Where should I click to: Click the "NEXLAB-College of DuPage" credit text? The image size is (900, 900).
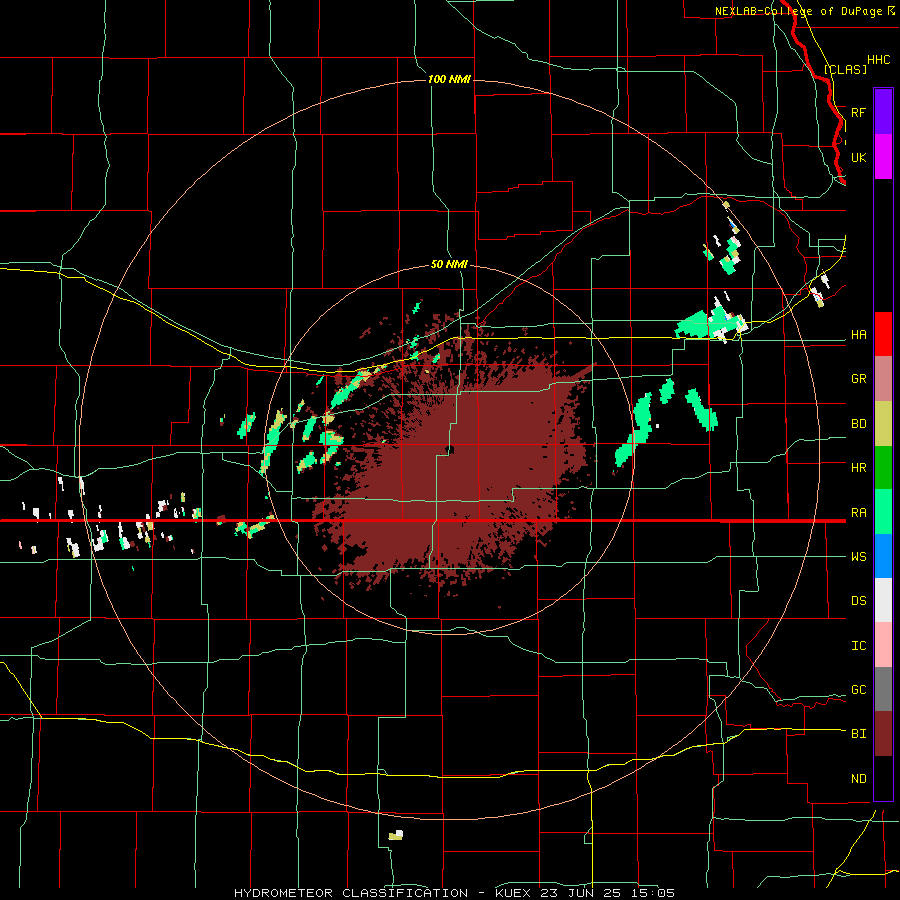(798, 11)
